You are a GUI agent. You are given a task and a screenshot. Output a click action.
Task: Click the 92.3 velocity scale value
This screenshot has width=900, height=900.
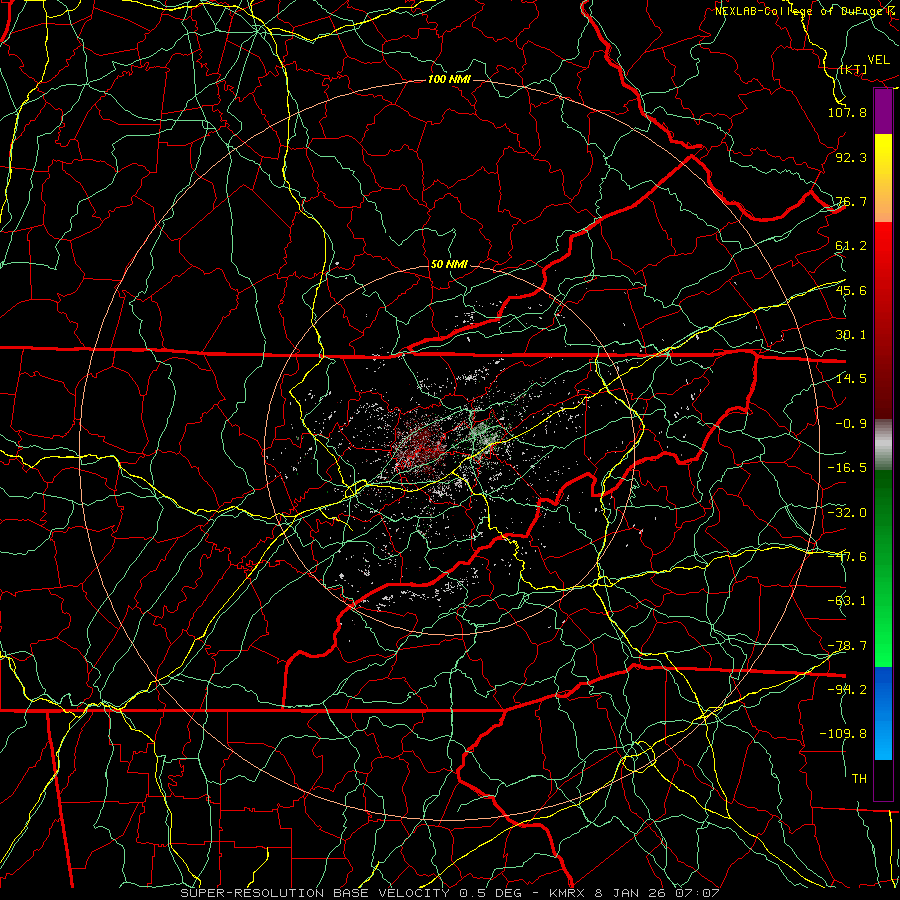[851, 157]
